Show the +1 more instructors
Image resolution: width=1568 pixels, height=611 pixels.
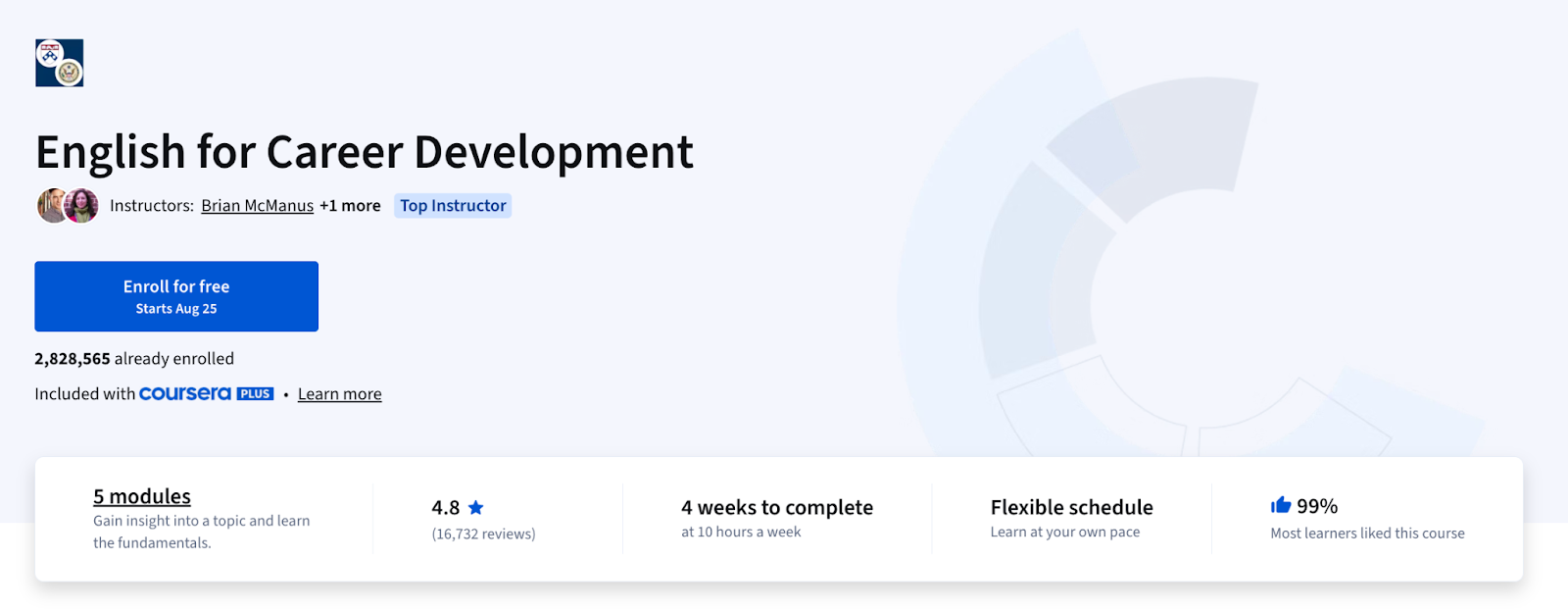[350, 206]
